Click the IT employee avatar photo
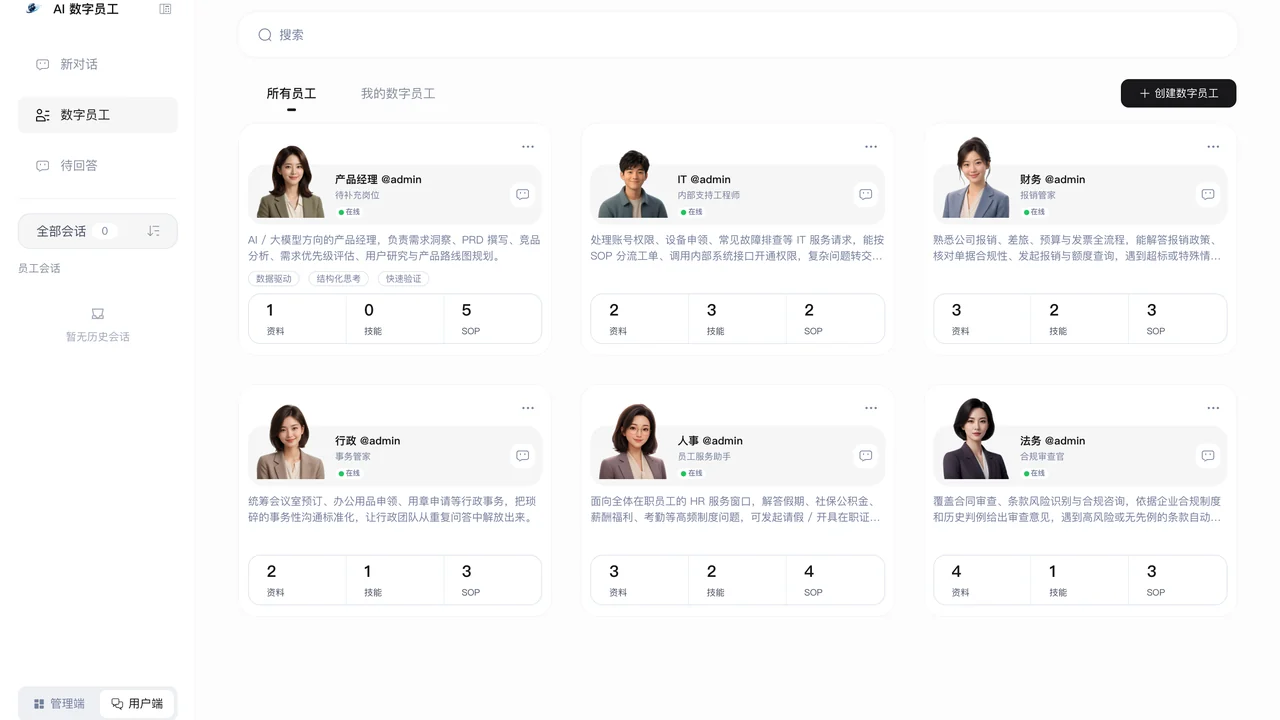 (x=634, y=183)
